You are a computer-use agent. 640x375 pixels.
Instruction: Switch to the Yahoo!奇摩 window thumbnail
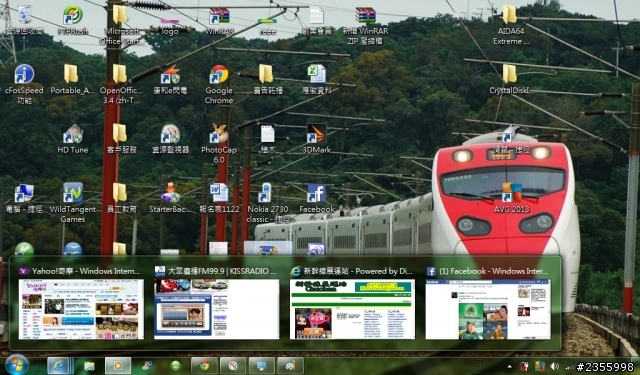coord(81,309)
